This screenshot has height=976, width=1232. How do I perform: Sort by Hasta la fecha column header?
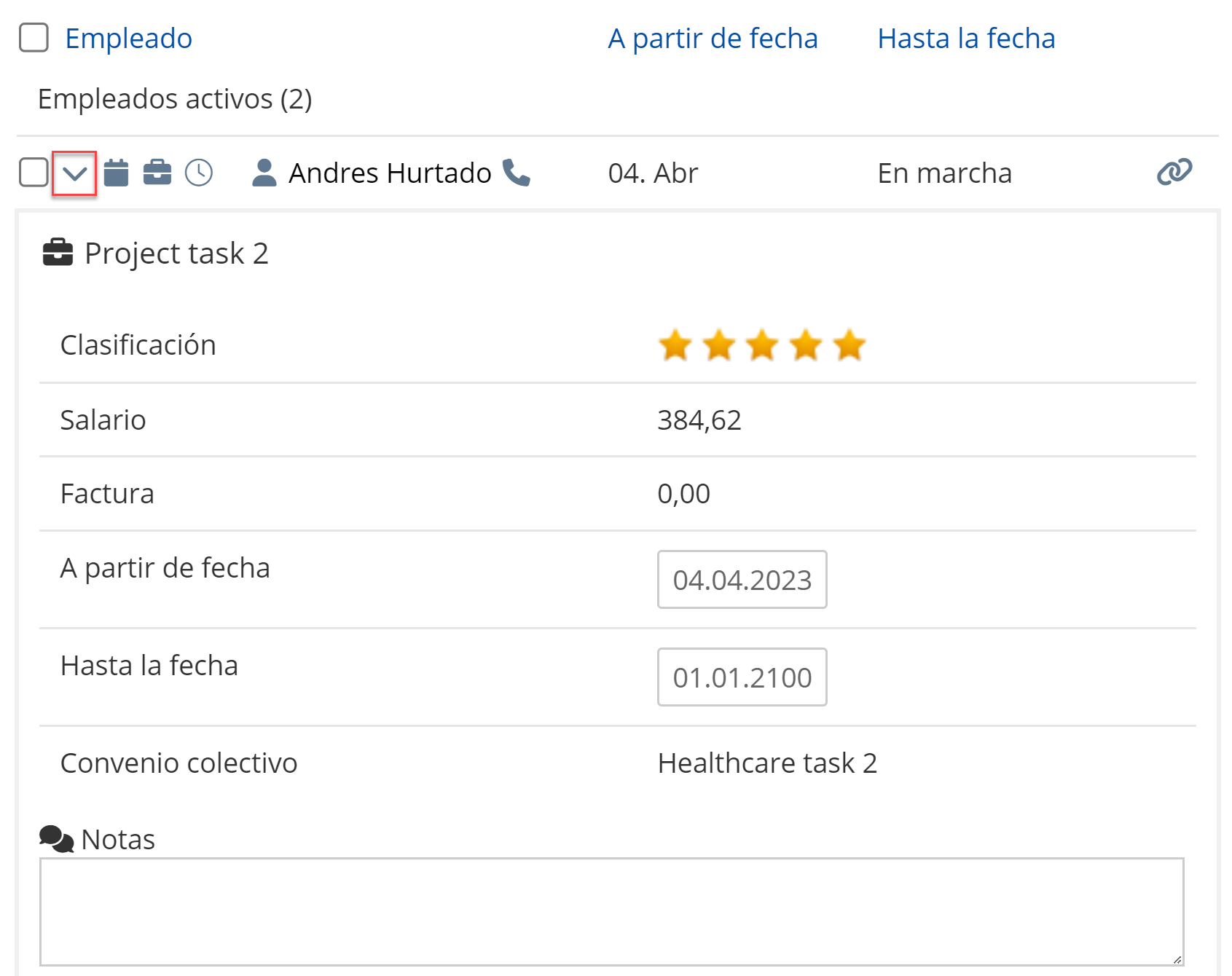pyautogui.click(x=966, y=39)
